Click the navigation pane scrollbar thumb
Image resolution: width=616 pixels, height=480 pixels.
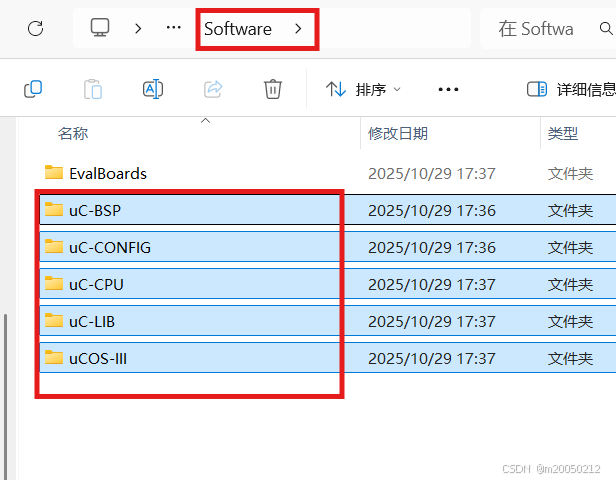tap(6, 396)
